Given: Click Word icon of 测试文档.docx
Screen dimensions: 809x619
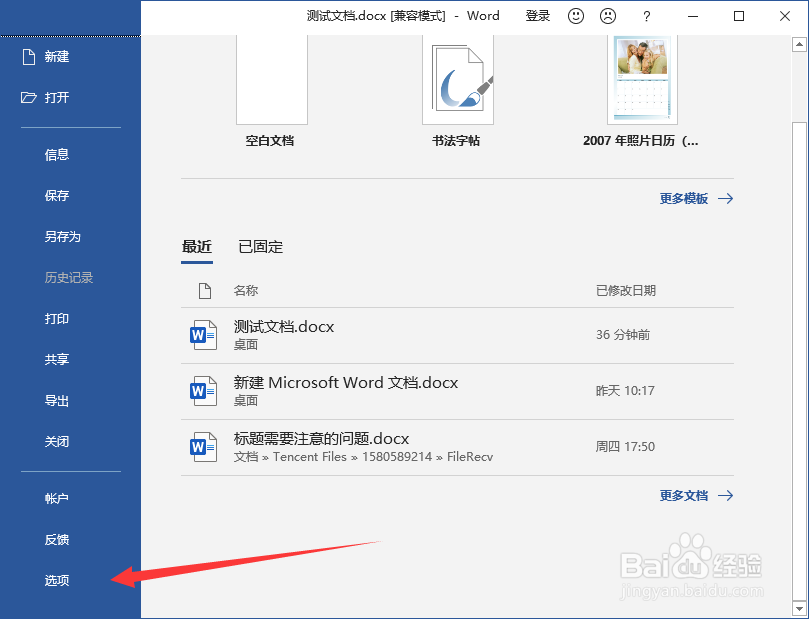Looking at the screenshot, I should 203,335.
